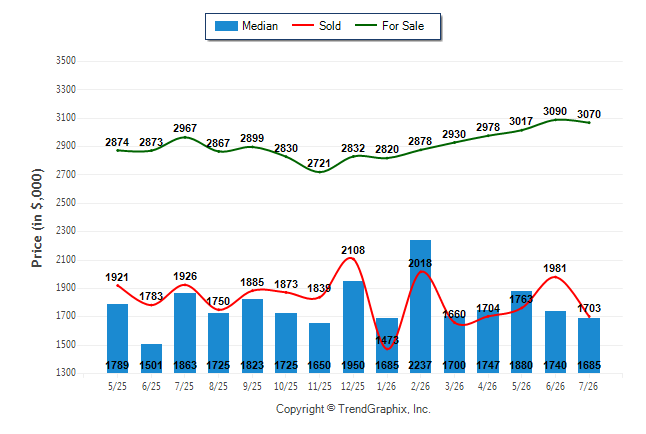Click the For Sale point 2721

pyautogui.click(x=319, y=172)
